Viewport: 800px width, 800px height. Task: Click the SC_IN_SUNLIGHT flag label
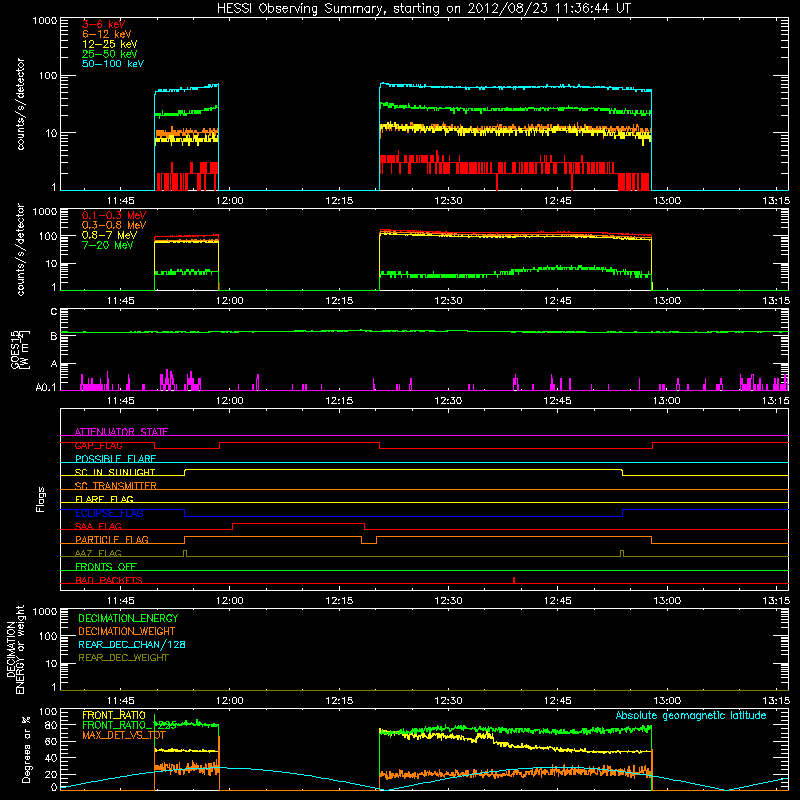(115, 472)
